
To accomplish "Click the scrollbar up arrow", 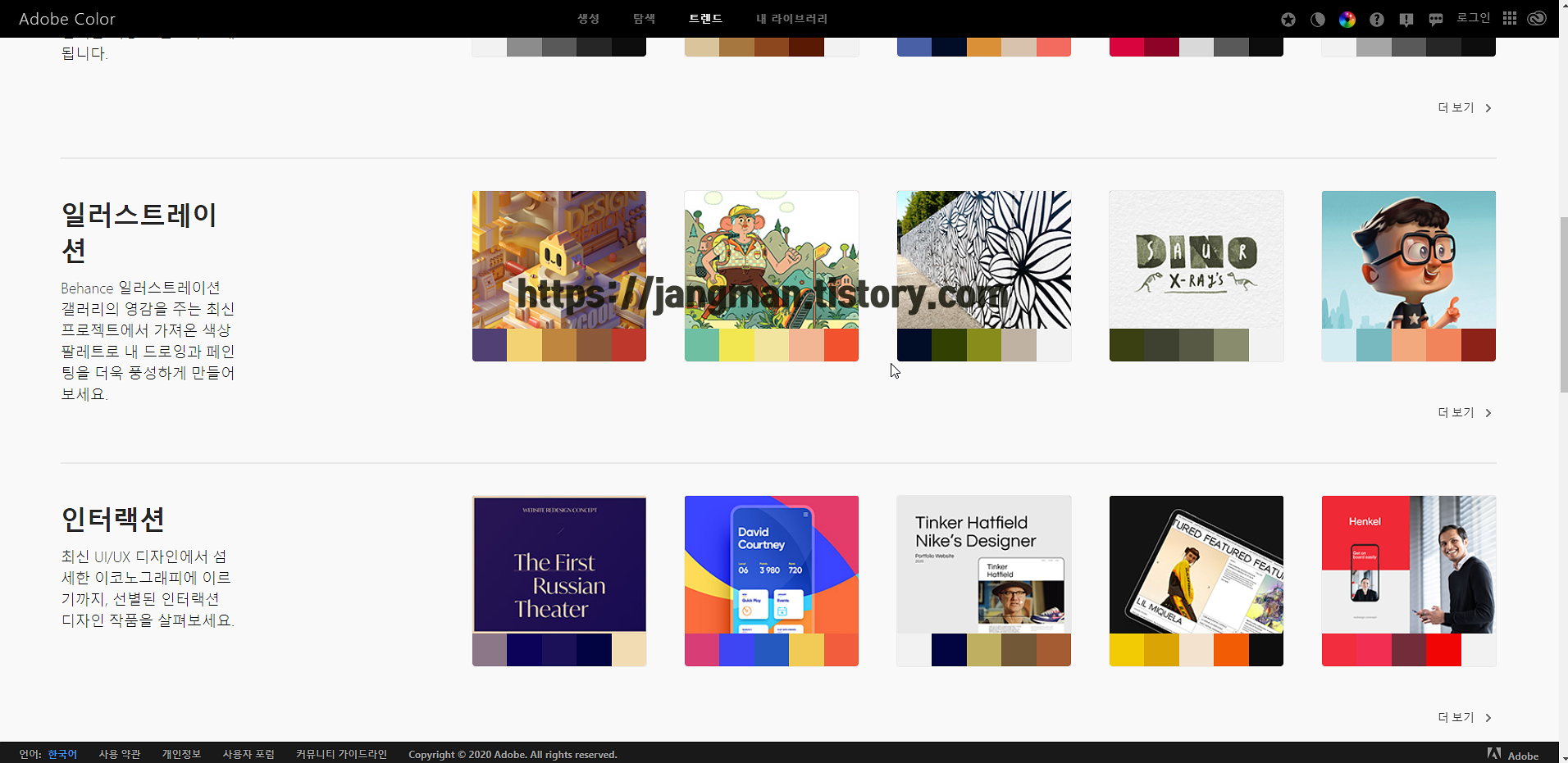I will [x=1563, y=5].
